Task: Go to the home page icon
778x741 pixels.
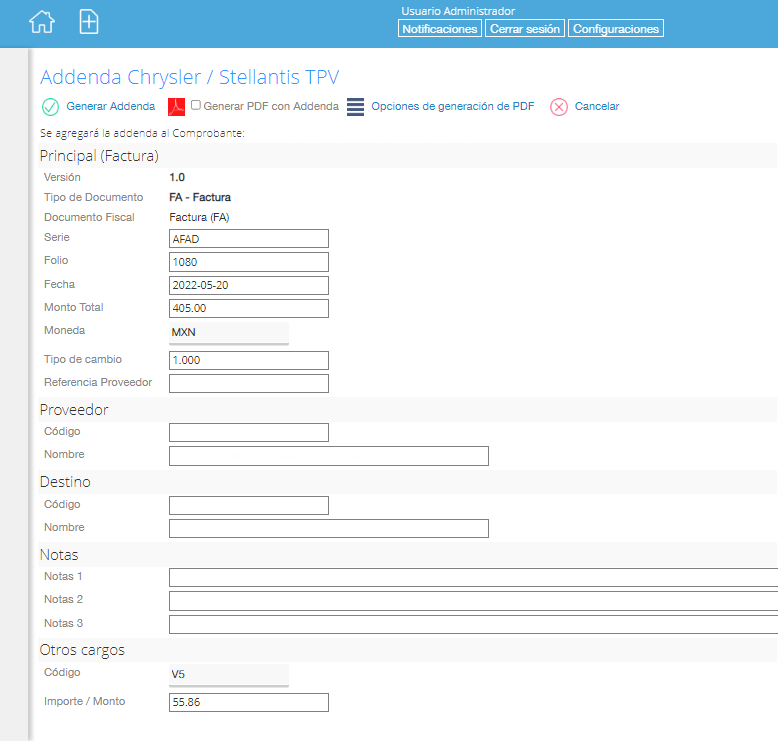Action: coord(42,22)
